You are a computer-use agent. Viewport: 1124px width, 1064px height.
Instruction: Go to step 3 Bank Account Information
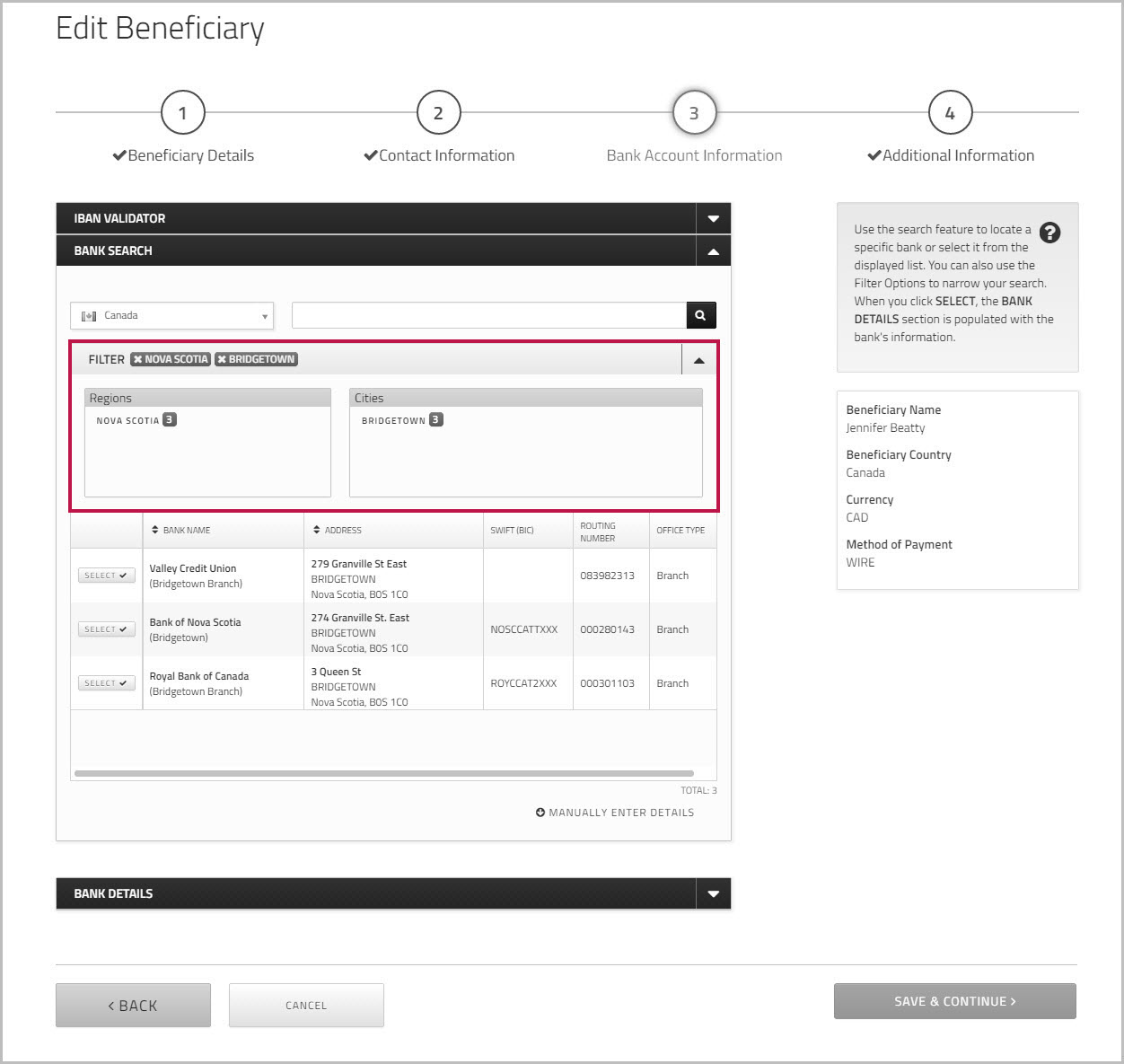coord(694,113)
